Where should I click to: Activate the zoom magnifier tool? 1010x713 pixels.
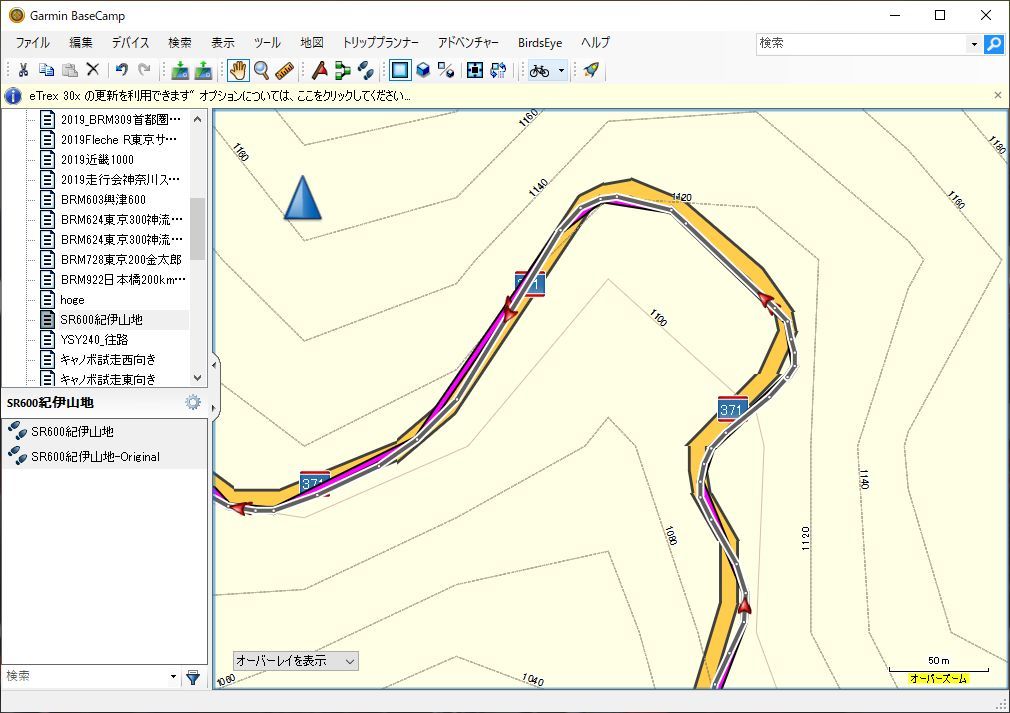click(x=261, y=70)
